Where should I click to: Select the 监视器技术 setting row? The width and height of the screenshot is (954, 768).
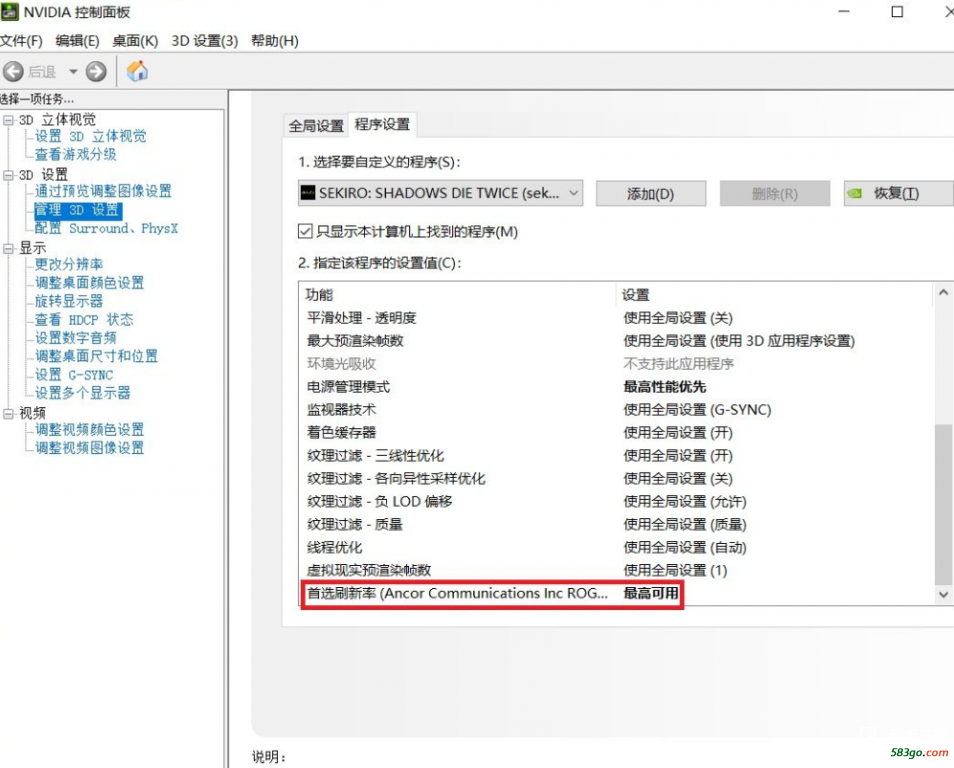(x=616, y=410)
